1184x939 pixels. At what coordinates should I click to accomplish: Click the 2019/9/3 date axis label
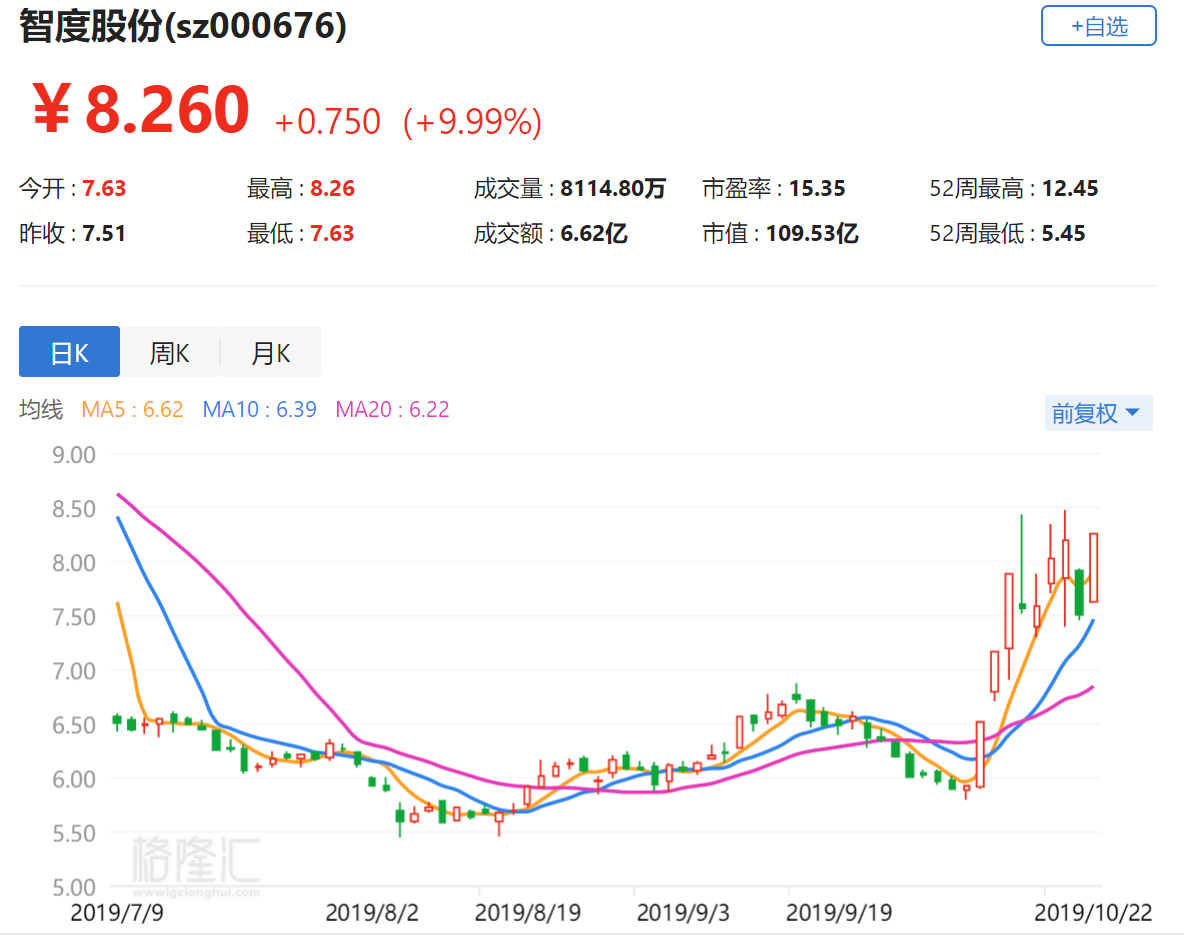[x=683, y=913]
